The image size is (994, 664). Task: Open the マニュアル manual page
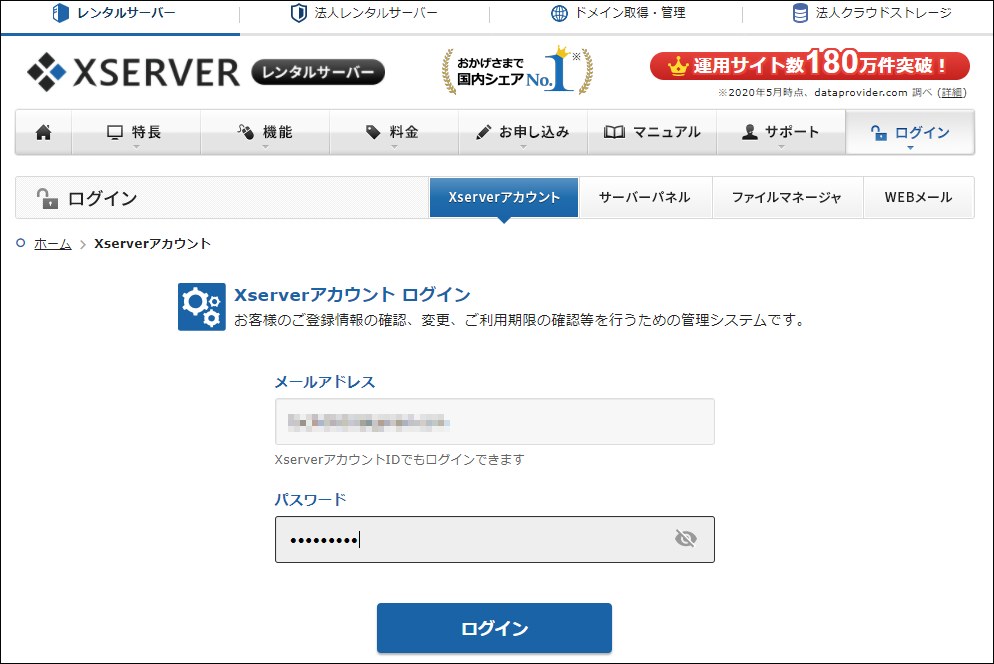tap(652, 132)
